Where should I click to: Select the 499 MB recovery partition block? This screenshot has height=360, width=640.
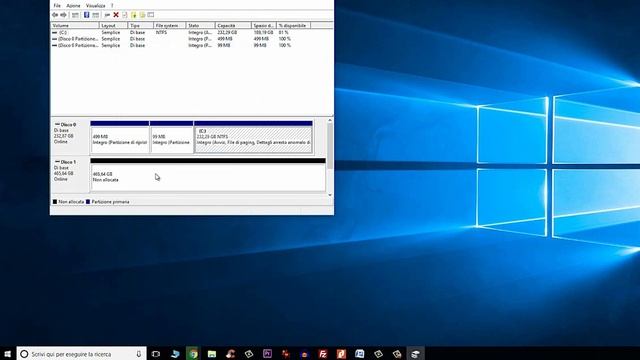click(120, 138)
